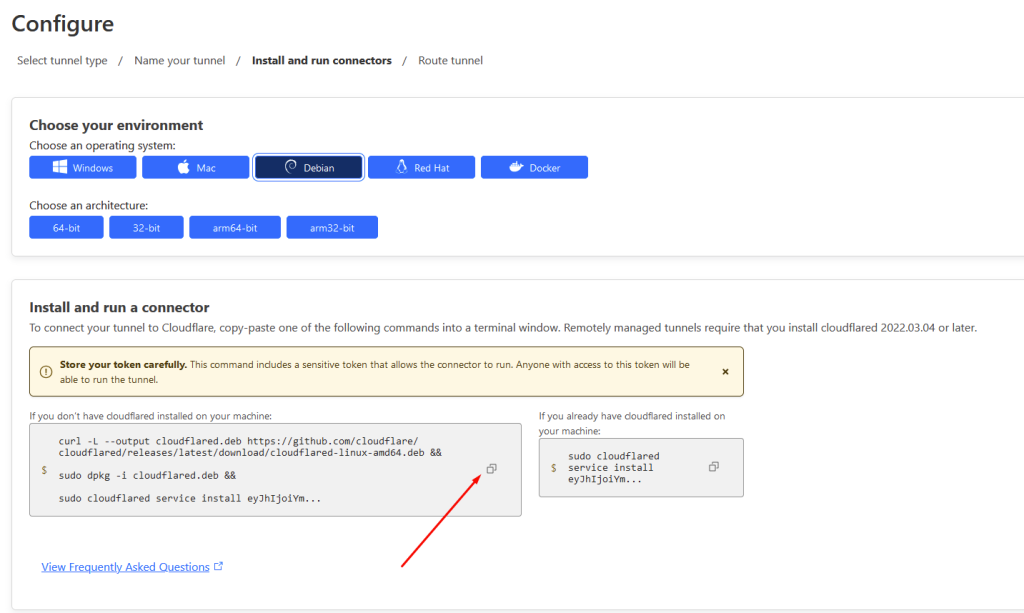Choose the arm64-bit architecture

pos(234,227)
